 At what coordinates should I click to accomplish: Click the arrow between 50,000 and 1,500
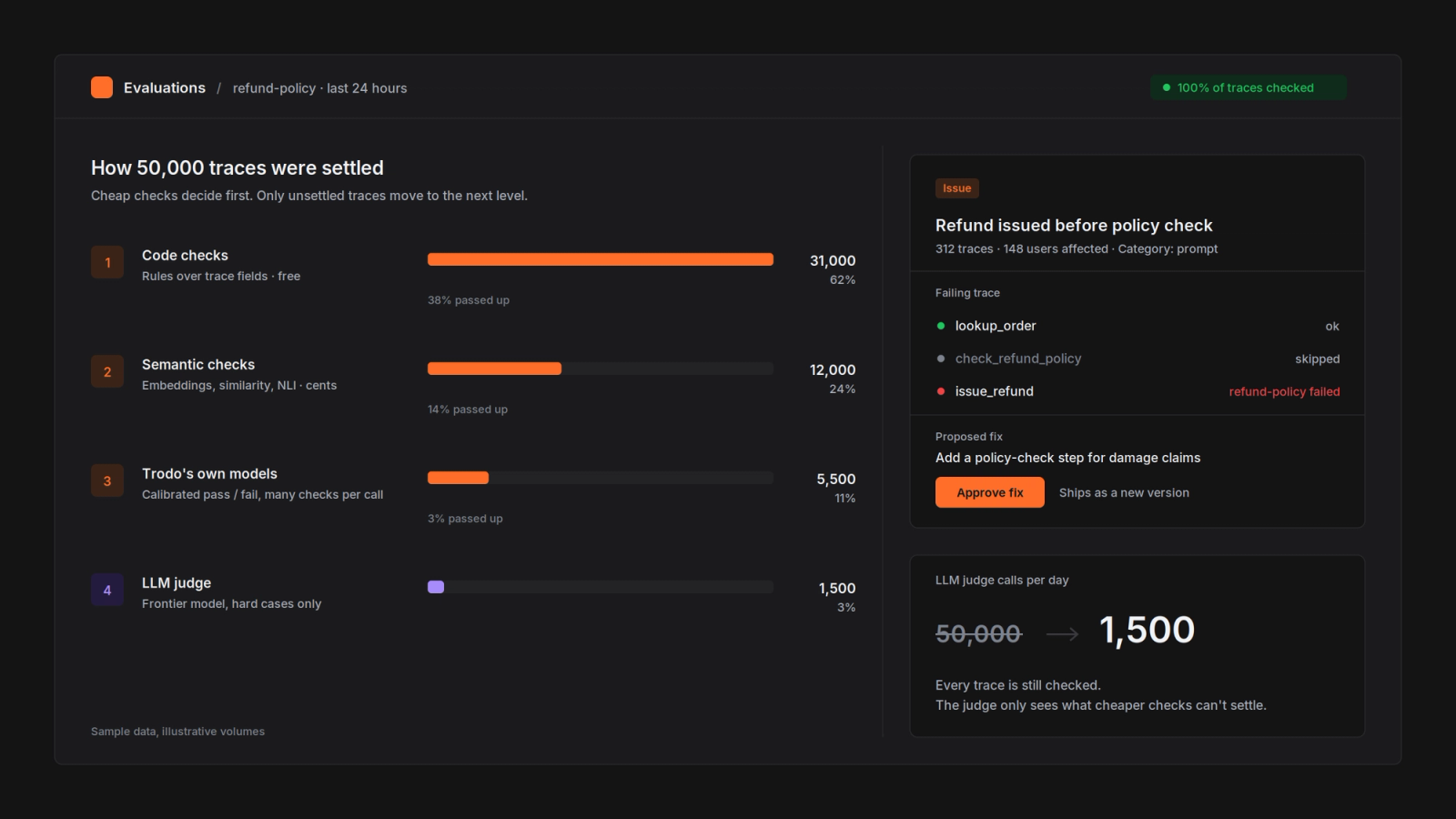pyautogui.click(x=1062, y=634)
